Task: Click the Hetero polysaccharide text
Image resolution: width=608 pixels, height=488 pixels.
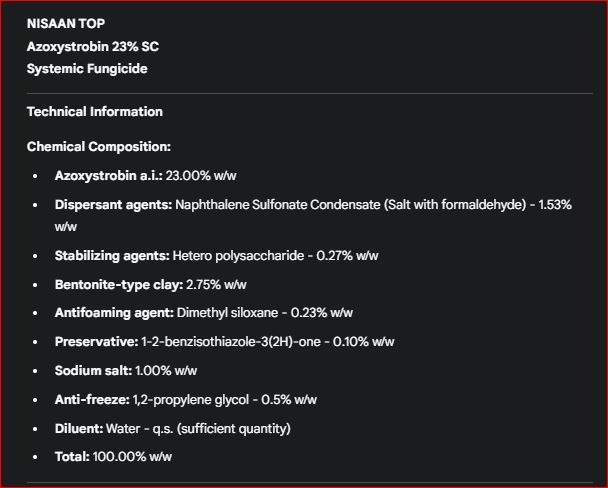Action: pos(238,255)
